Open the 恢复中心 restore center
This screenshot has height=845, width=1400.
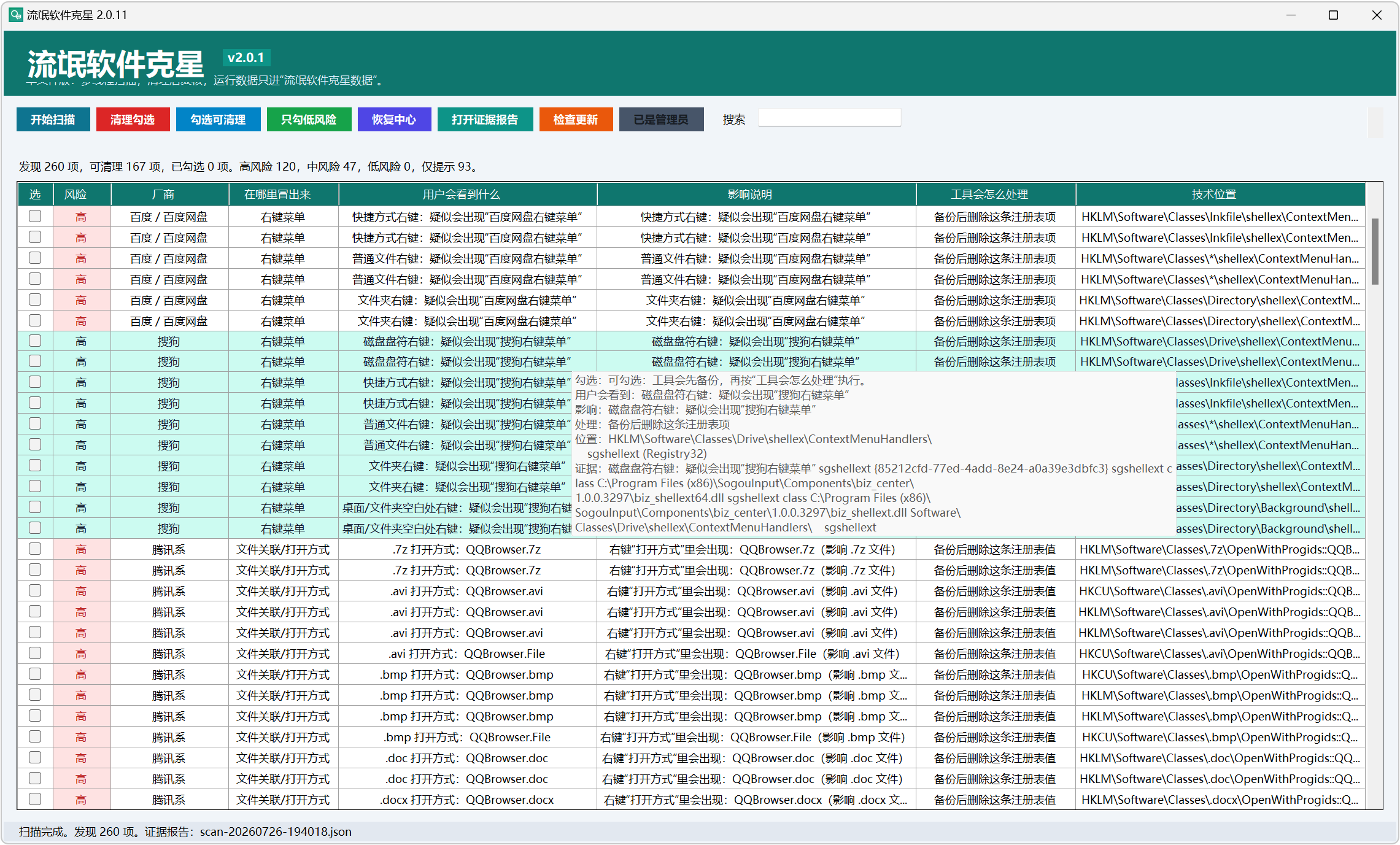pyautogui.click(x=394, y=120)
